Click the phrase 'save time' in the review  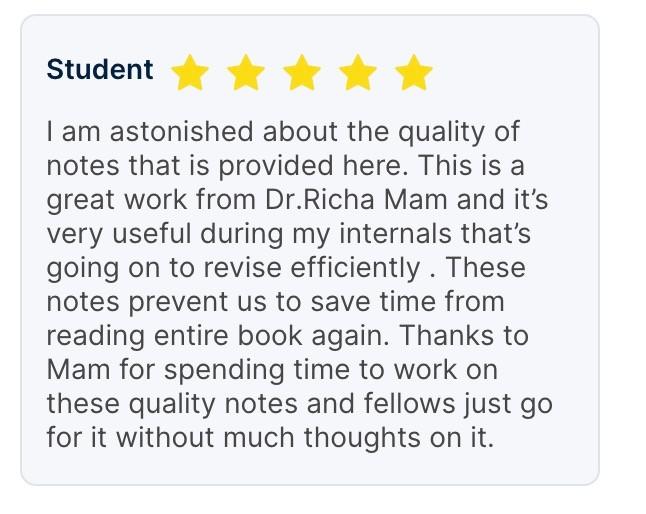point(373,301)
